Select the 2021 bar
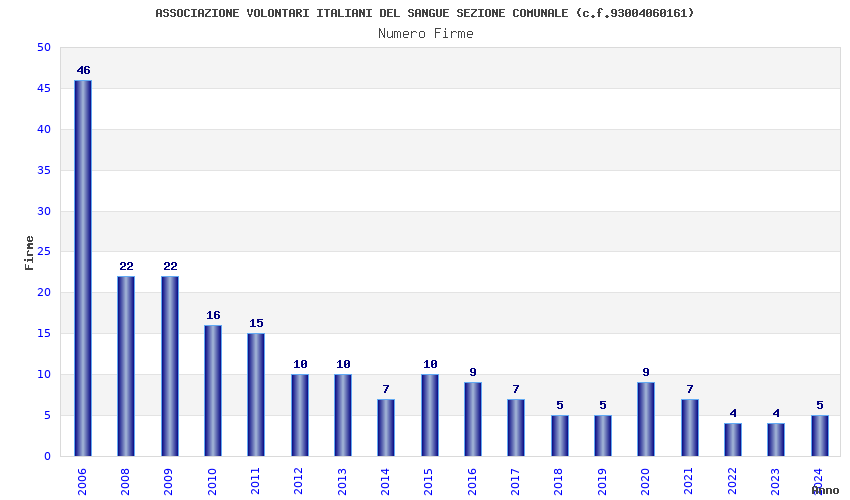The image size is (850, 500). pos(690,427)
